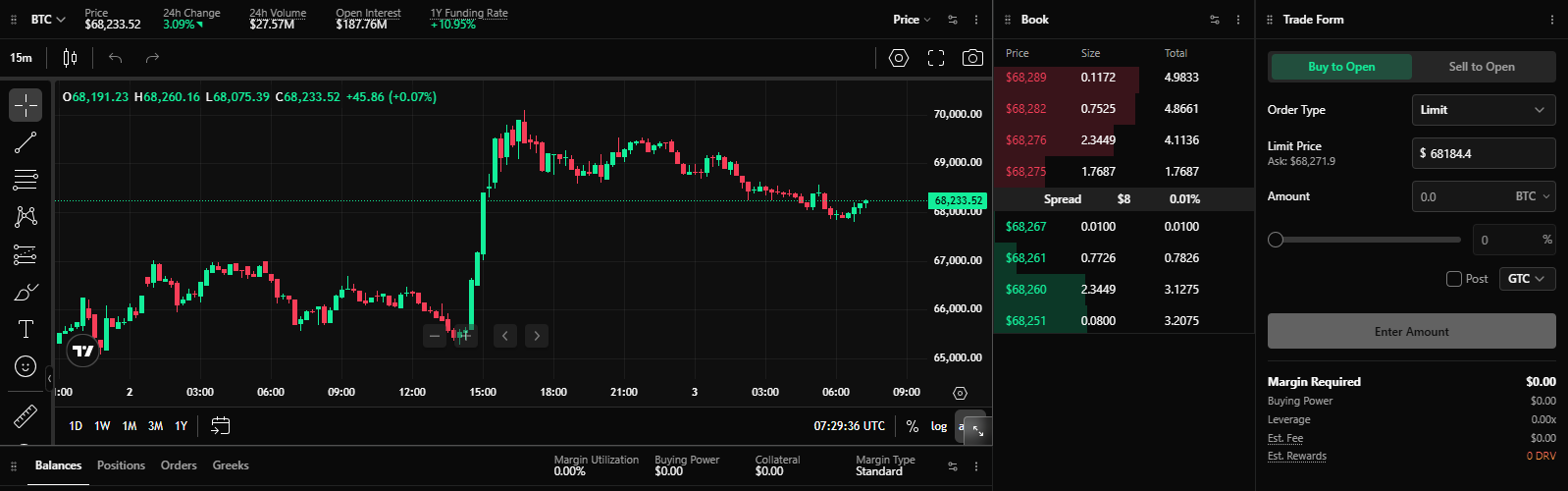This screenshot has height=491, width=1568.
Task: Set chart range to 1M
Action: 129,426
